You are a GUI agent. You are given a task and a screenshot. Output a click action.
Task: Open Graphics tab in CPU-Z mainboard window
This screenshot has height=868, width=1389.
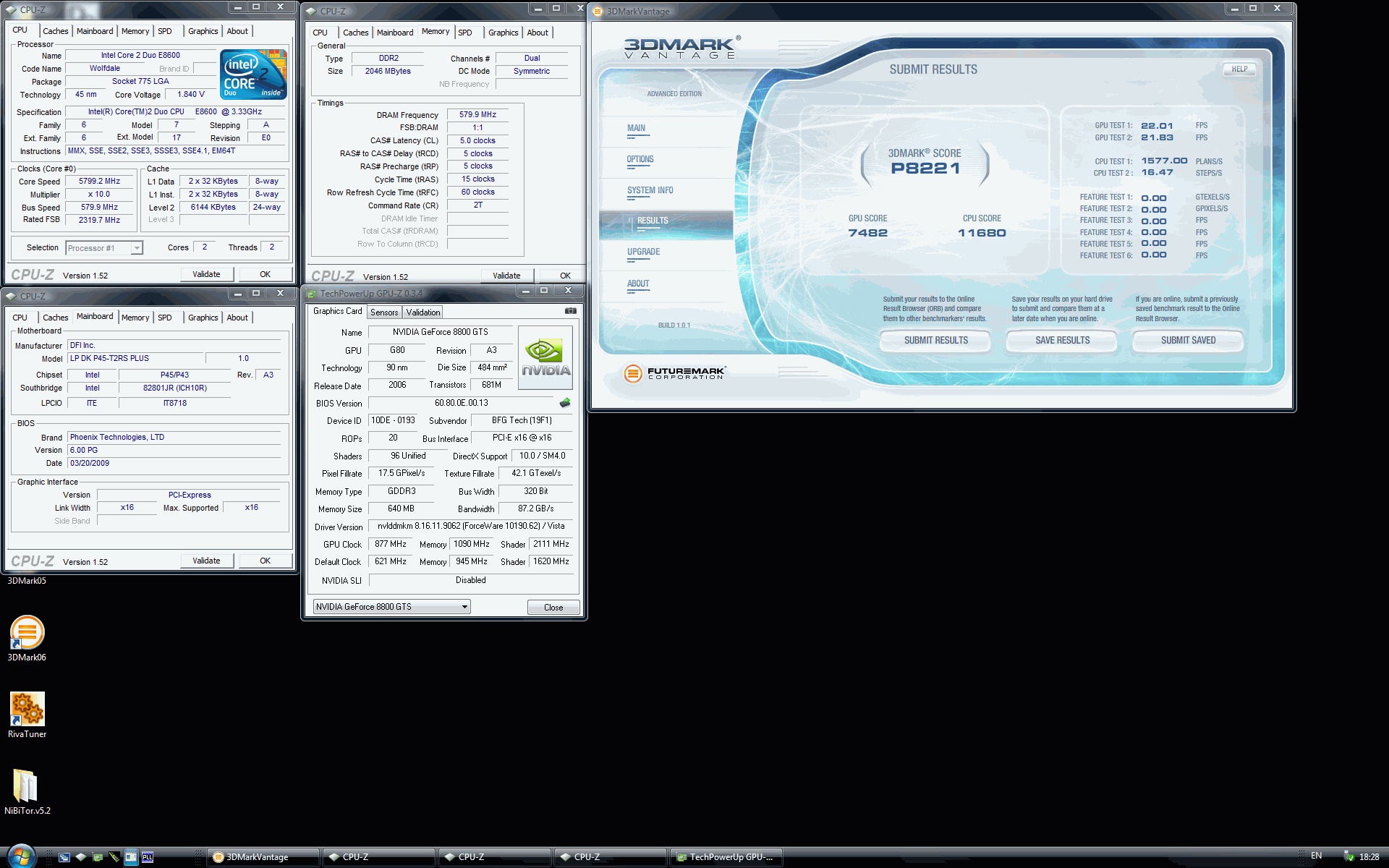coord(203,318)
